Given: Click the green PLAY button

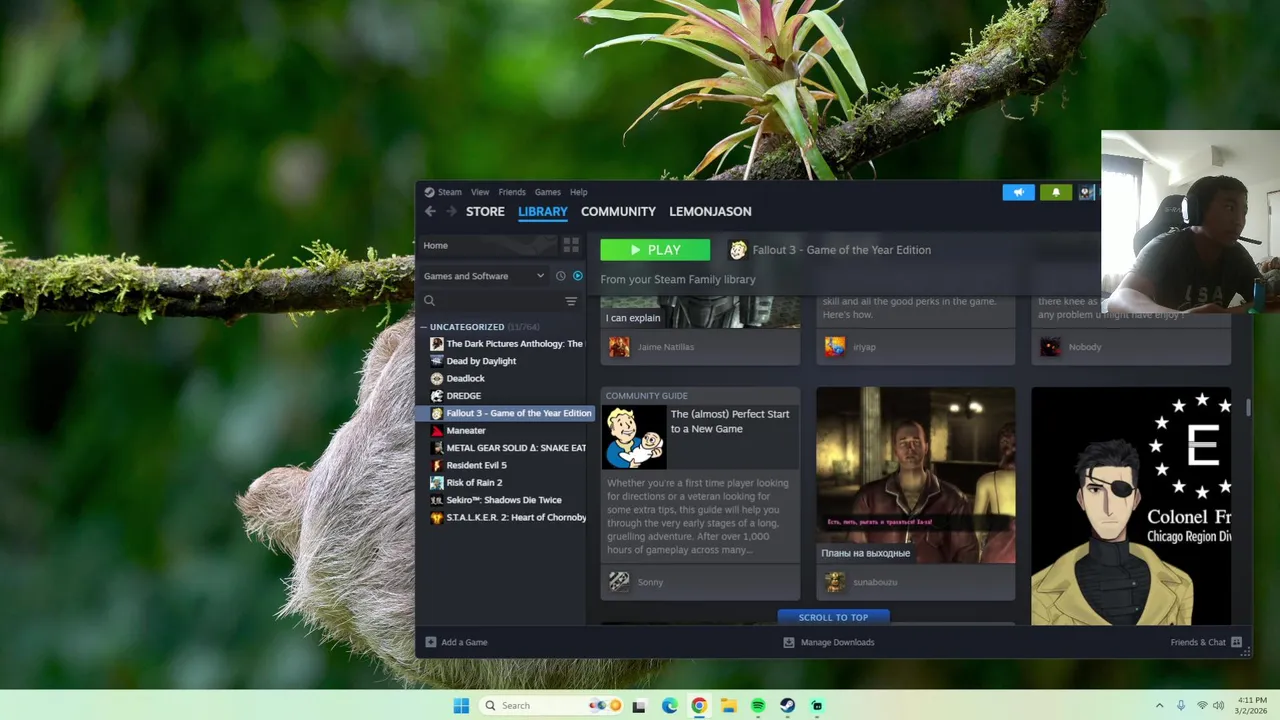Looking at the screenshot, I should [655, 250].
